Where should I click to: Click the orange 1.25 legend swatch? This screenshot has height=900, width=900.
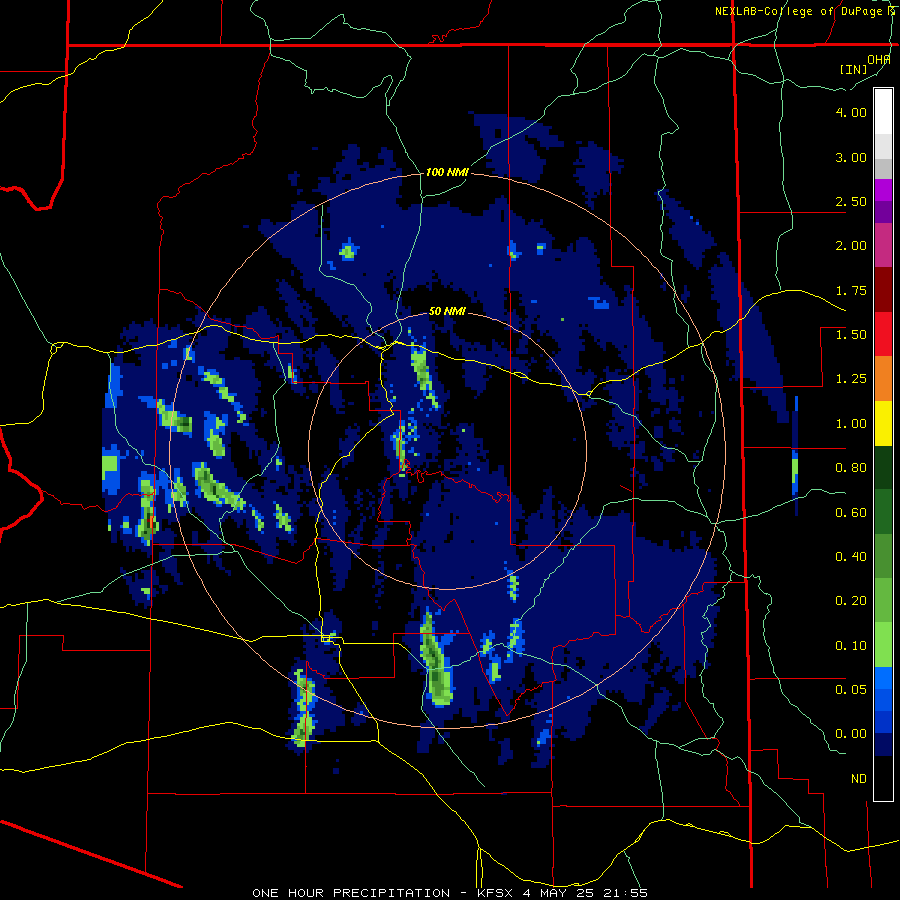[883, 379]
